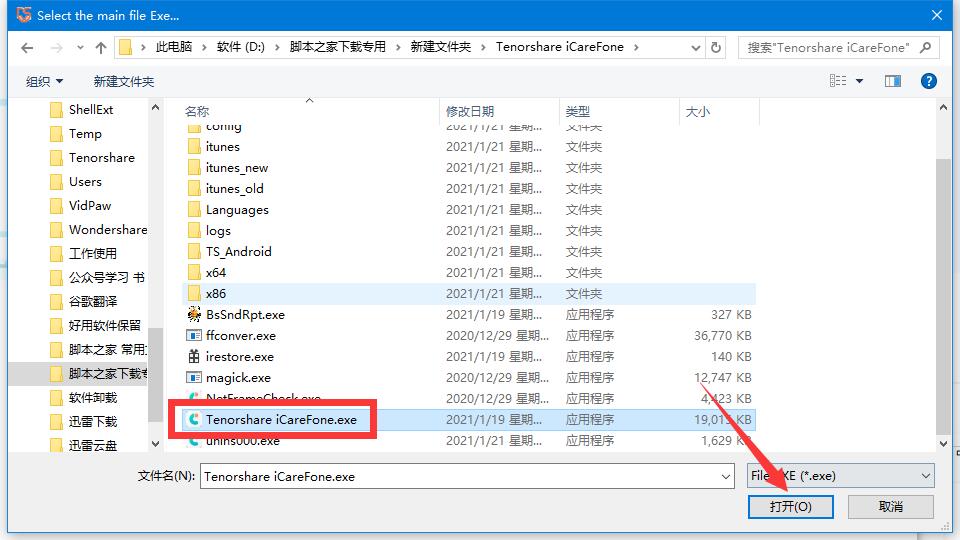960x540 pixels.
Task: Select 工作使用 folder in sidebar
Action: coord(92,253)
